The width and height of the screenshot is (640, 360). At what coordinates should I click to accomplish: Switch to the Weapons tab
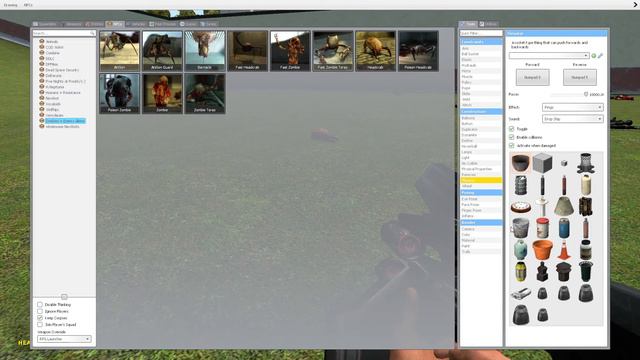71,24
